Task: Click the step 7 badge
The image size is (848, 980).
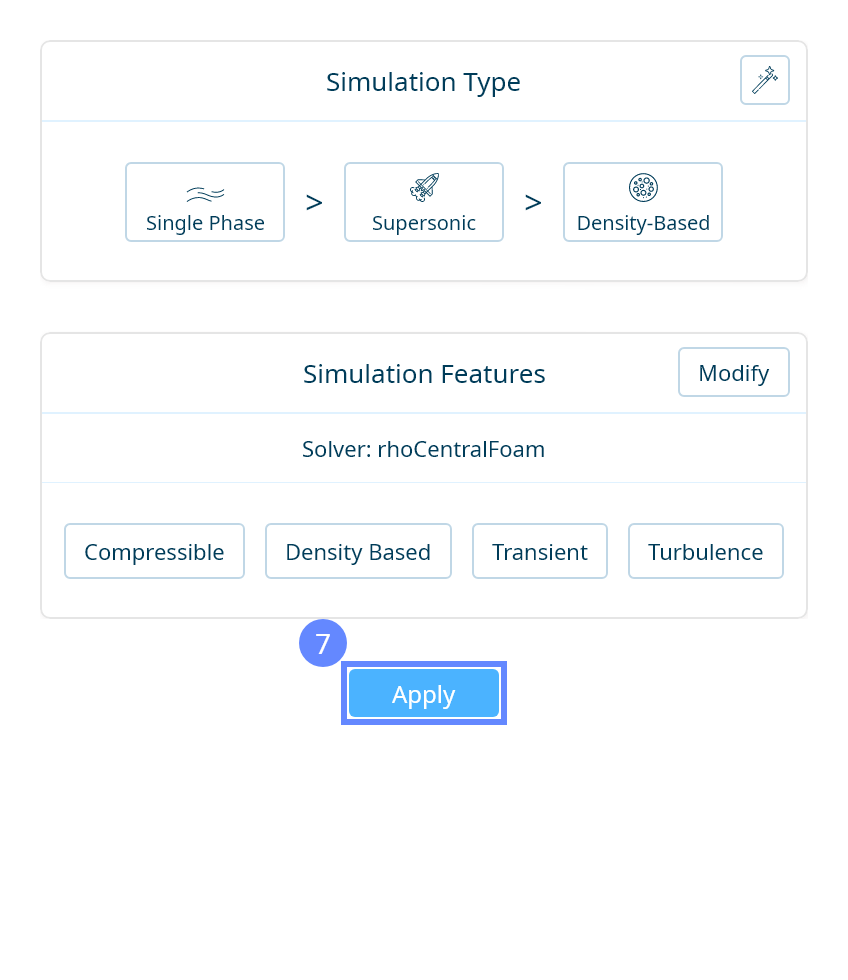Action: click(323, 643)
